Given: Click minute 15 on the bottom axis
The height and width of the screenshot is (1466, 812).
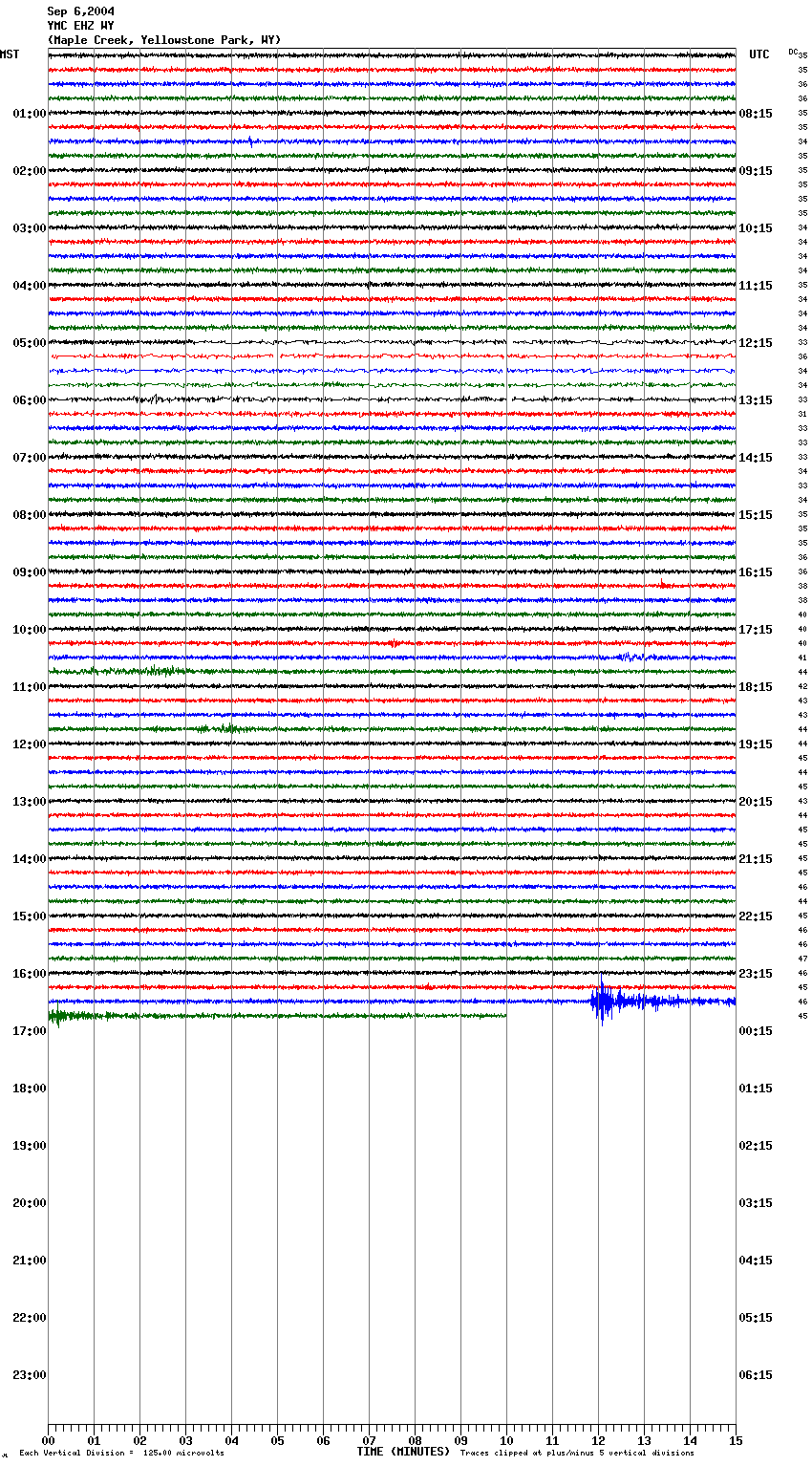Looking at the screenshot, I should coord(736,1440).
